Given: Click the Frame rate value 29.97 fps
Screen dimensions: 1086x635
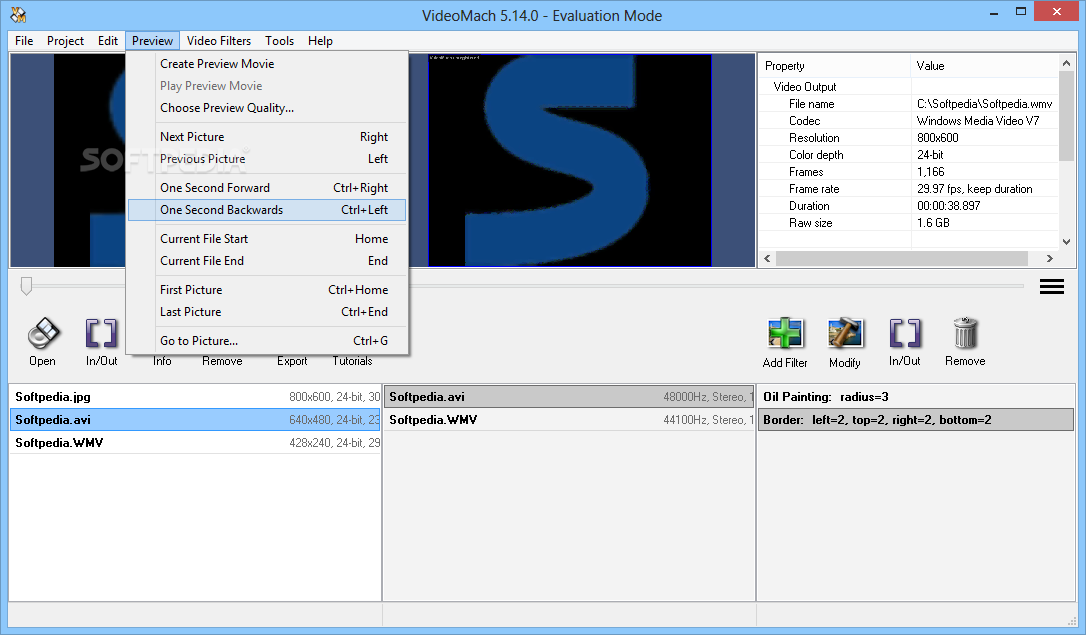Looking at the screenshot, I should (974, 188).
